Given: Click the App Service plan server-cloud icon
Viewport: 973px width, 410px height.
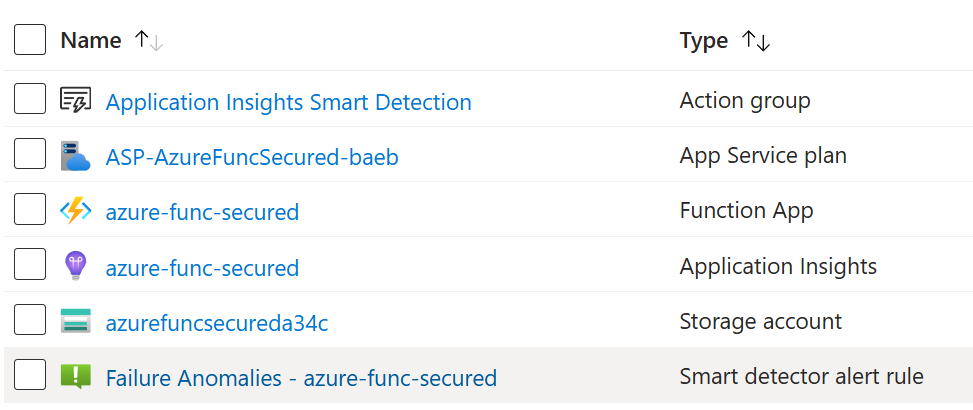Looking at the screenshot, I should [x=76, y=155].
